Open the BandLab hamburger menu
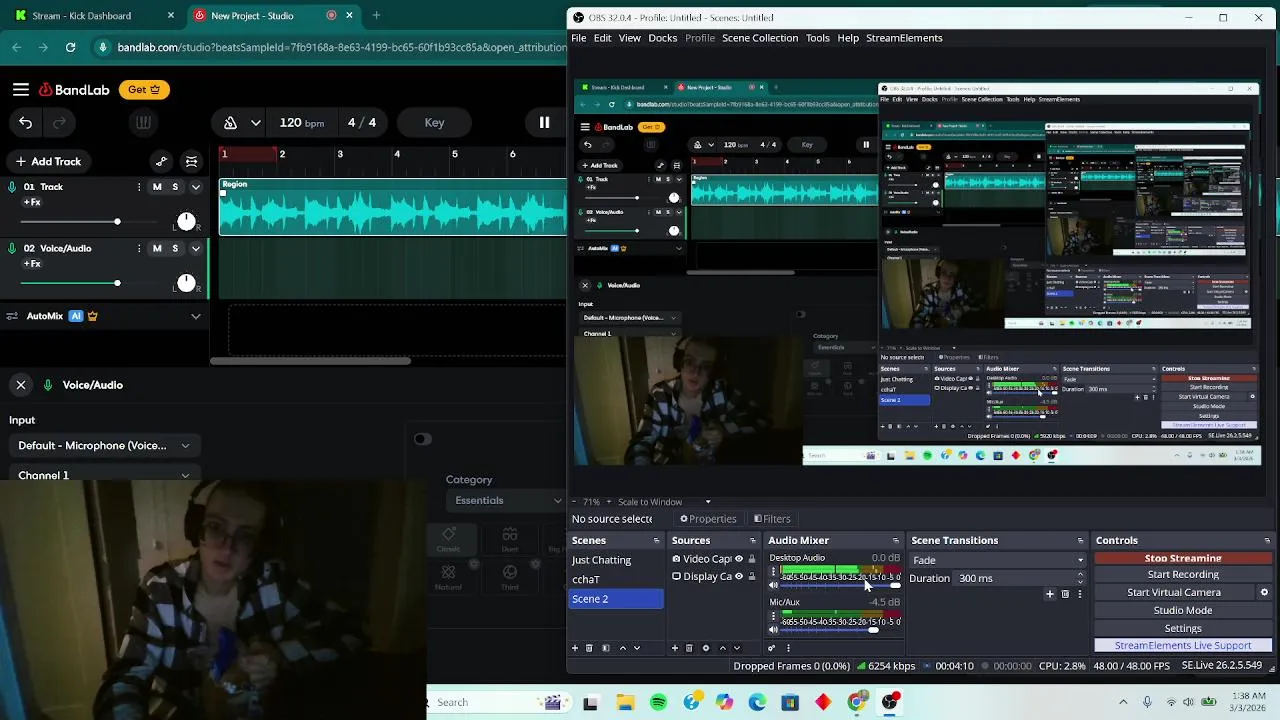The image size is (1280, 720). click(x=21, y=90)
